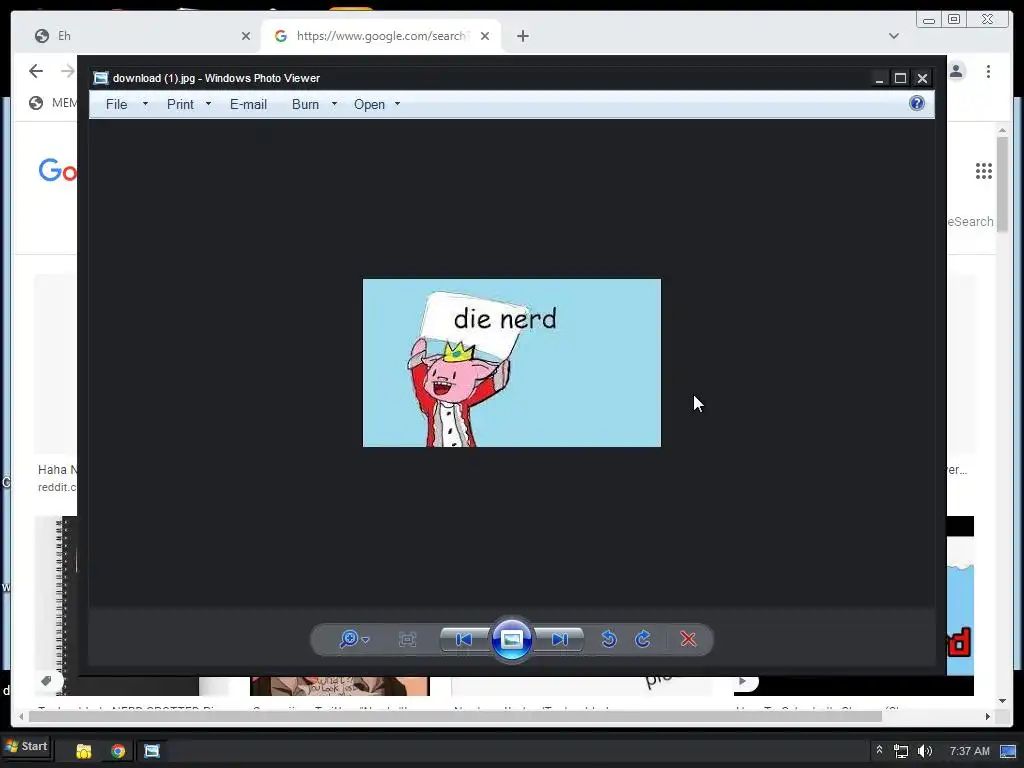Image resolution: width=1024 pixels, height=768 pixels.
Task: Open the Chrome profile avatar
Action: click(x=957, y=71)
